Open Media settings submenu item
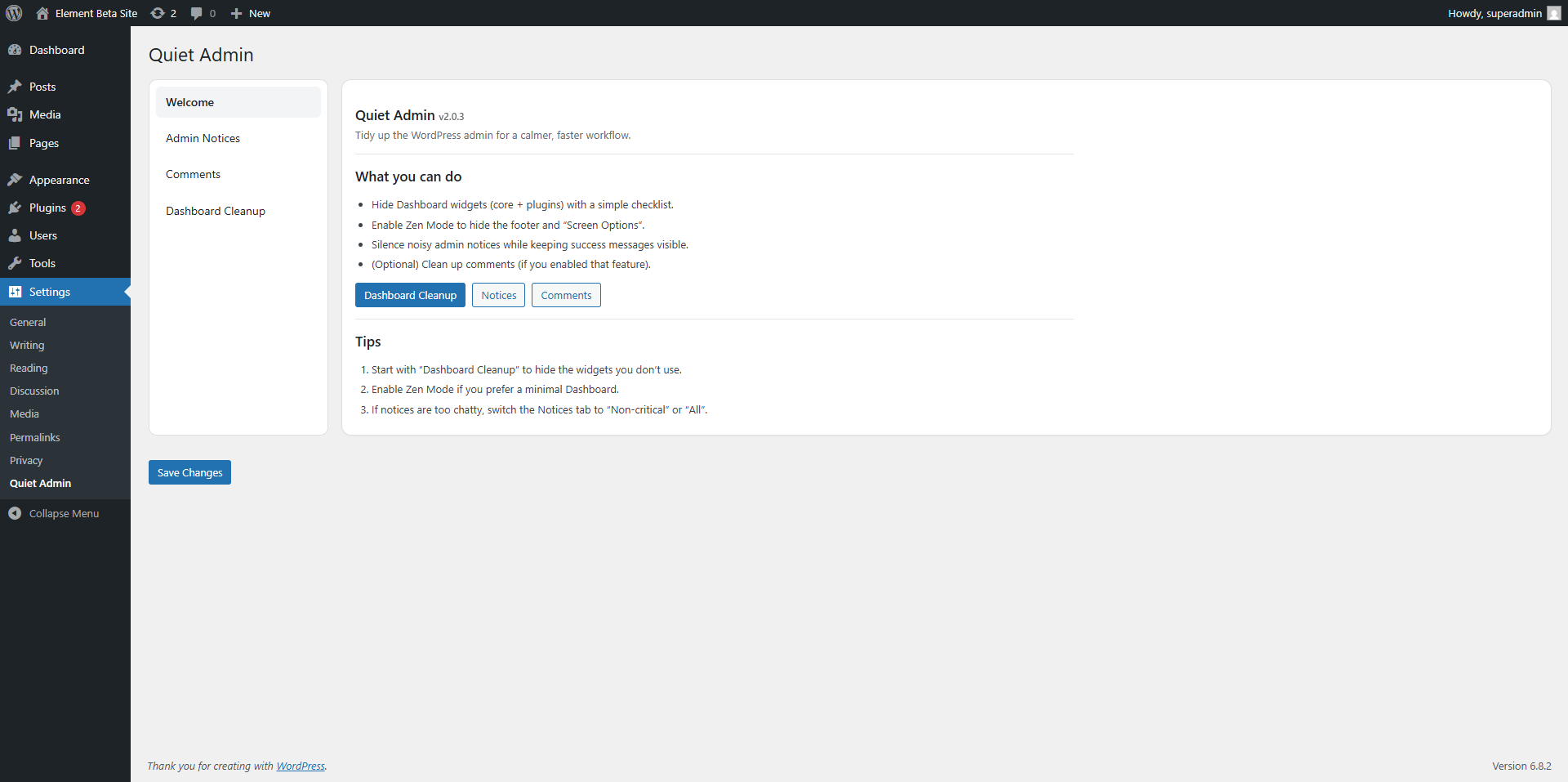This screenshot has height=782, width=1568. point(24,413)
